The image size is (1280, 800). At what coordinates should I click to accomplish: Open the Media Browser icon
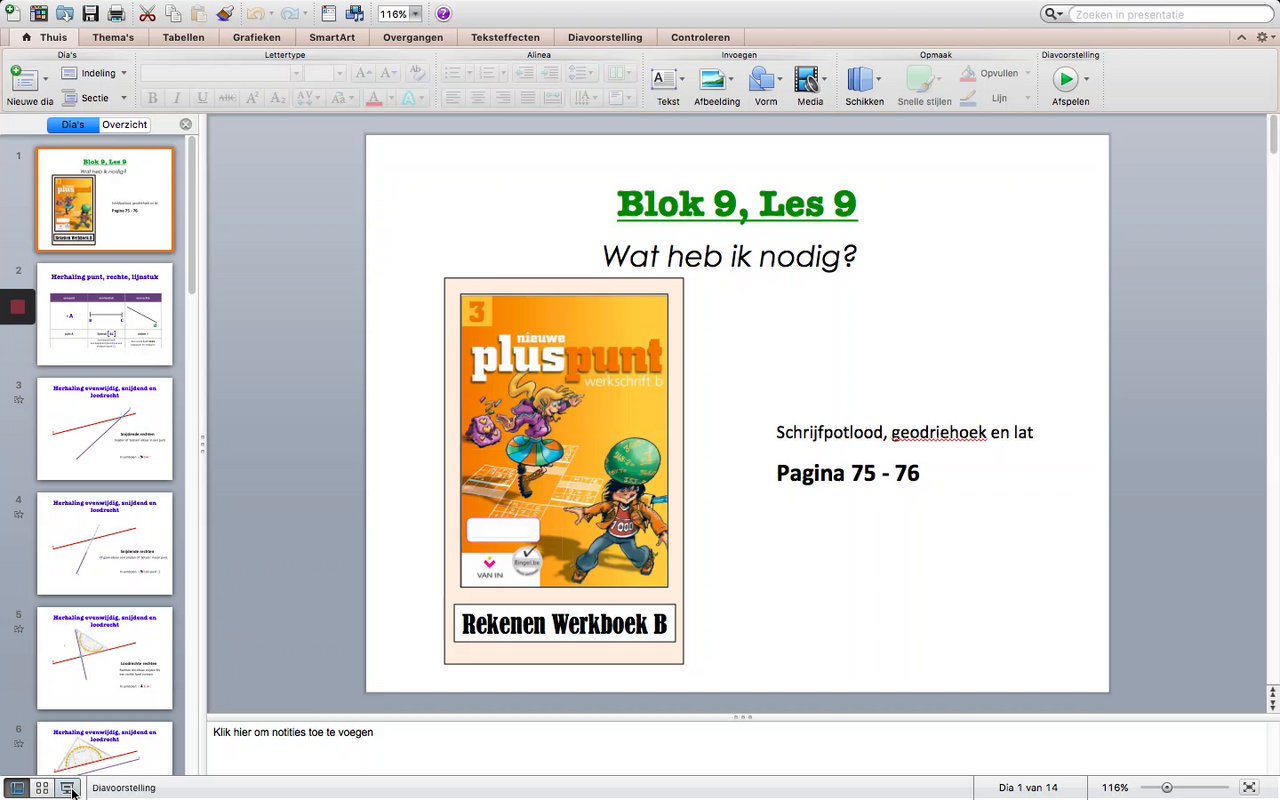355,14
